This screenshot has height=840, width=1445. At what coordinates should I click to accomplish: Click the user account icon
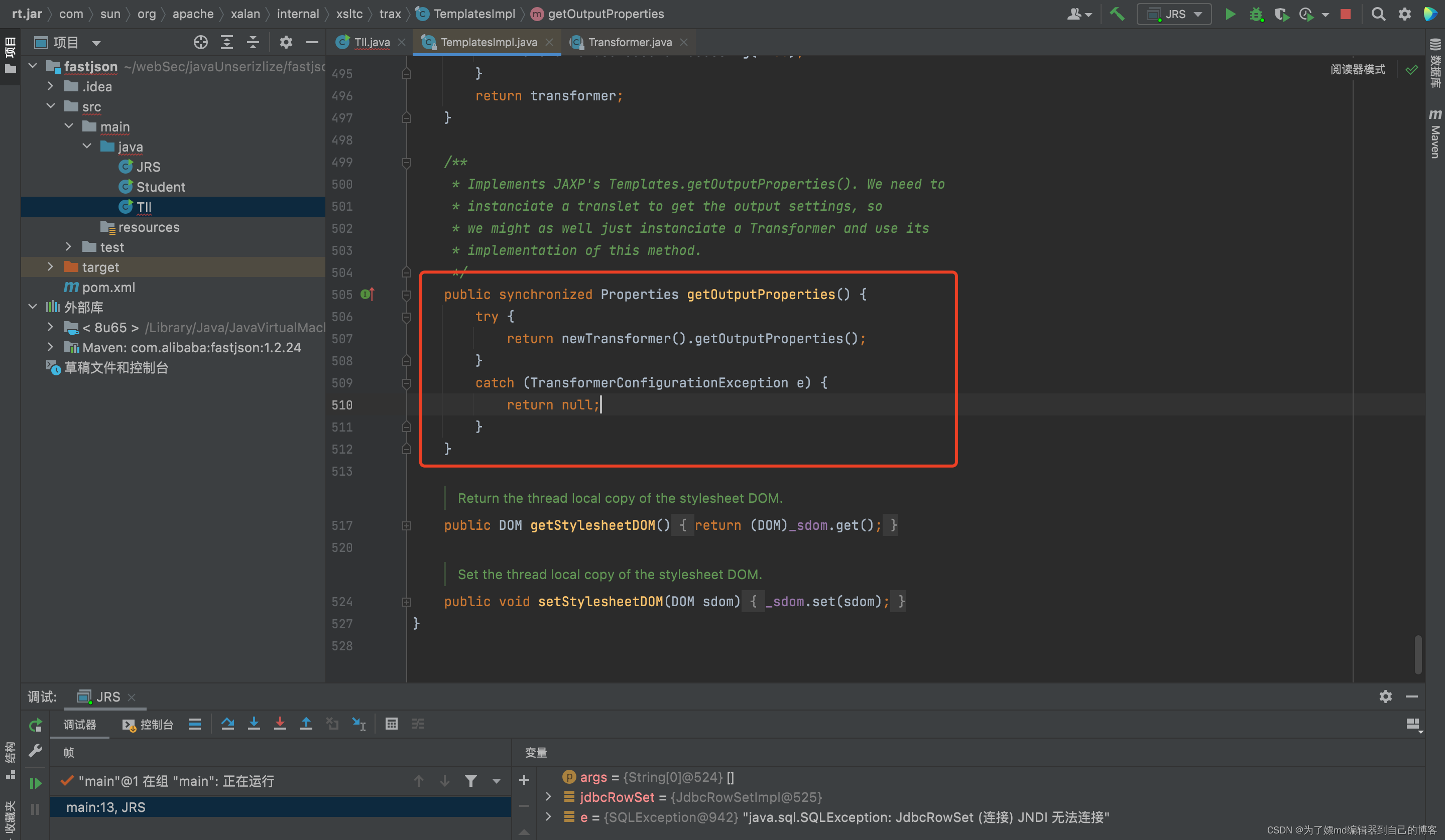pyautogui.click(x=1078, y=14)
